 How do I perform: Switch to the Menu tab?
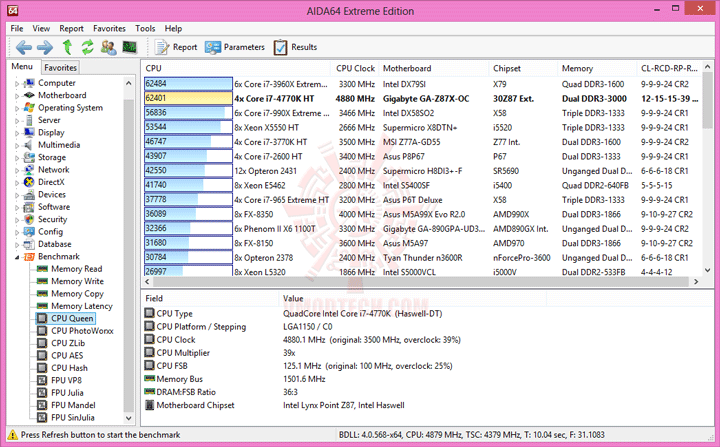coord(22,67)
